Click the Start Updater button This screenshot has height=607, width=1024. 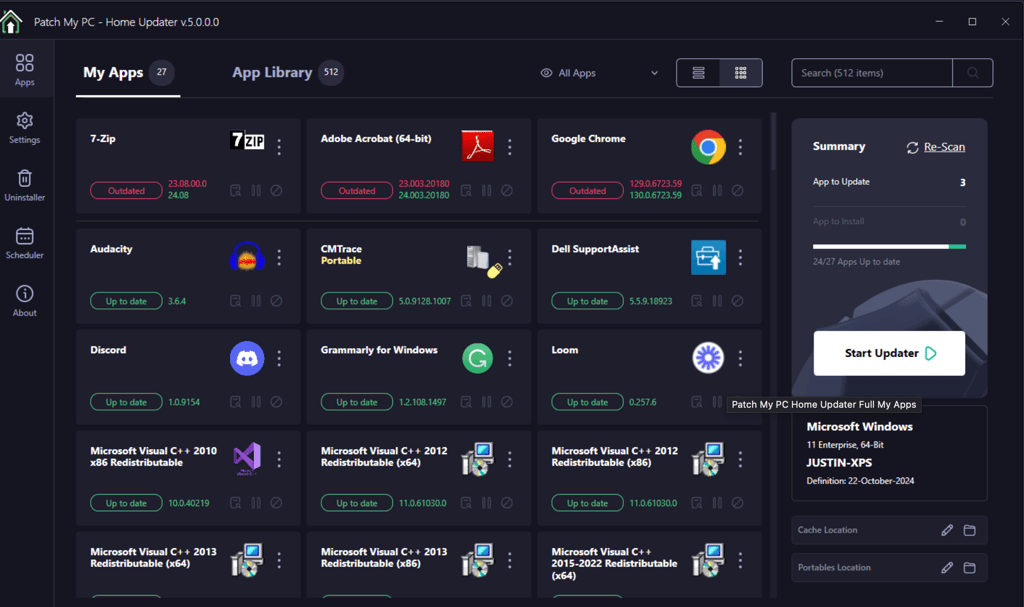pos(889,353)
